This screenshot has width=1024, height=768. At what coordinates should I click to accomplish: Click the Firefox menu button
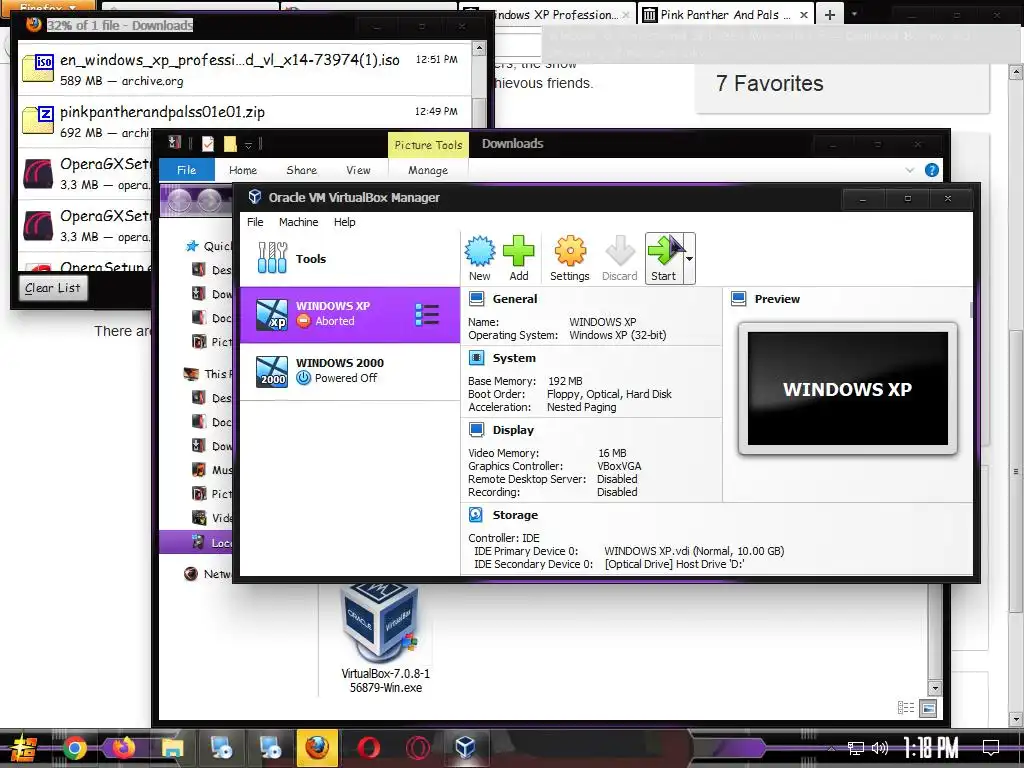[47, 7]
